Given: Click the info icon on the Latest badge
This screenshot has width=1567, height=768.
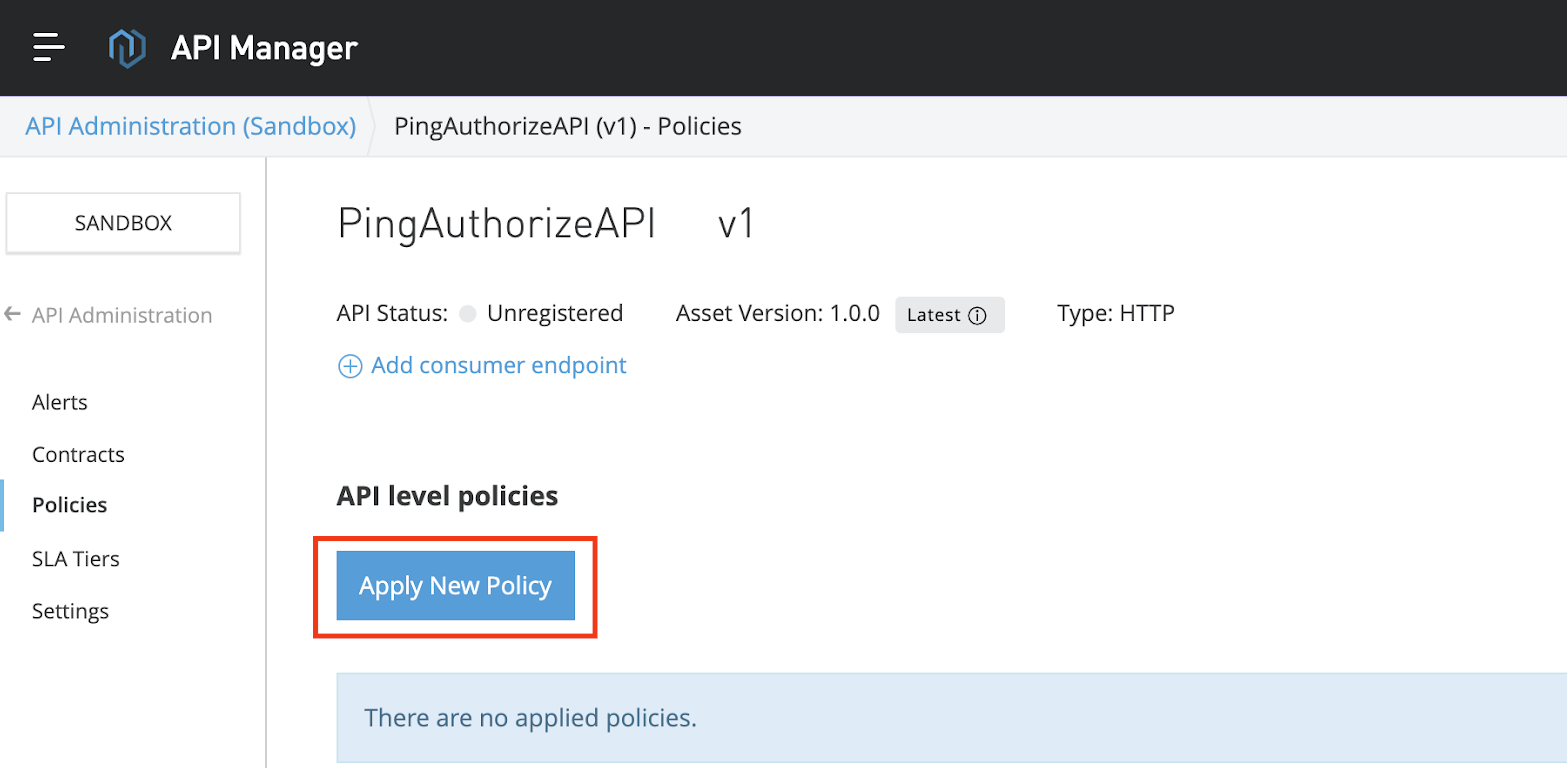Looking at the screenshot, I should pyautogui.click(x=976, y=314).
